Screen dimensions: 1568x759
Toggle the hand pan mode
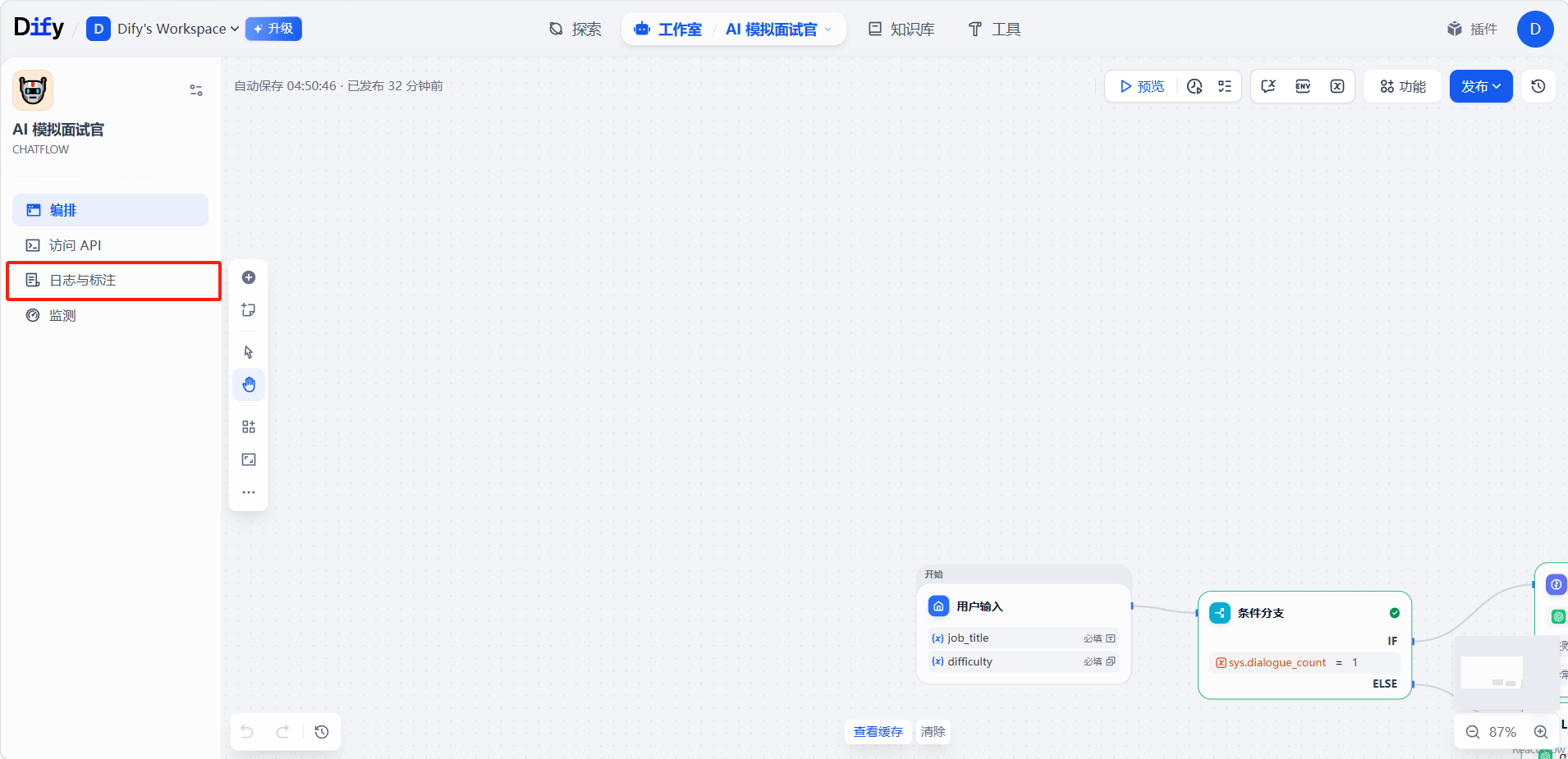249,385
